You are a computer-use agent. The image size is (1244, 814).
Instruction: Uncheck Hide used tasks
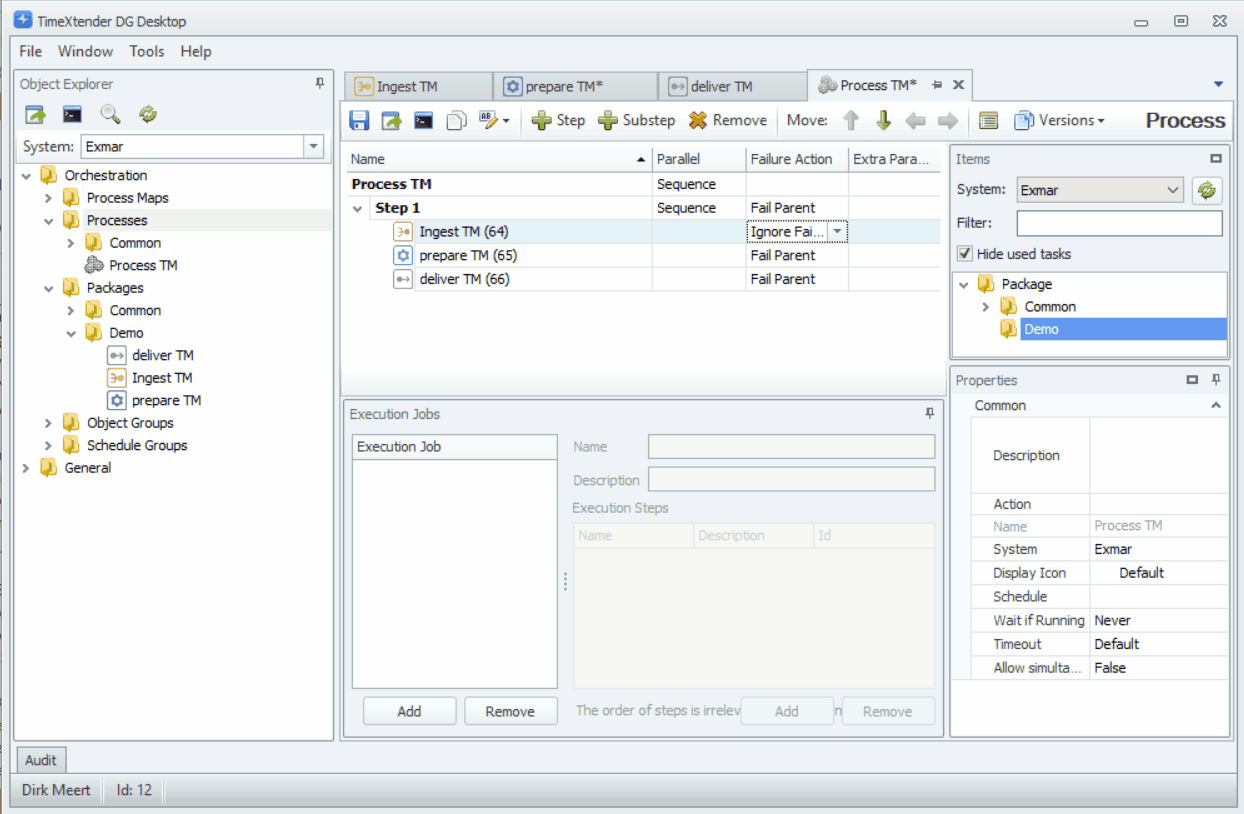point(964,253)
